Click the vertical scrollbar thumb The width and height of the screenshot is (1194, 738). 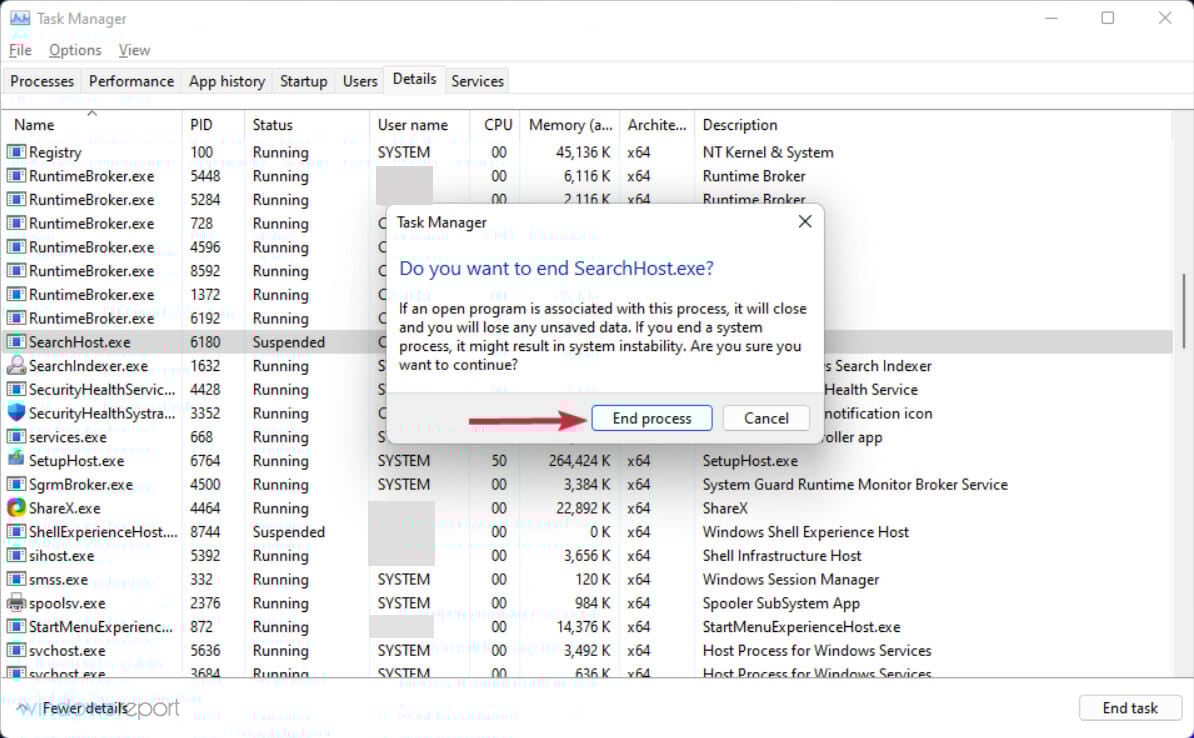pyautogui.click(x=1186, y=310)
